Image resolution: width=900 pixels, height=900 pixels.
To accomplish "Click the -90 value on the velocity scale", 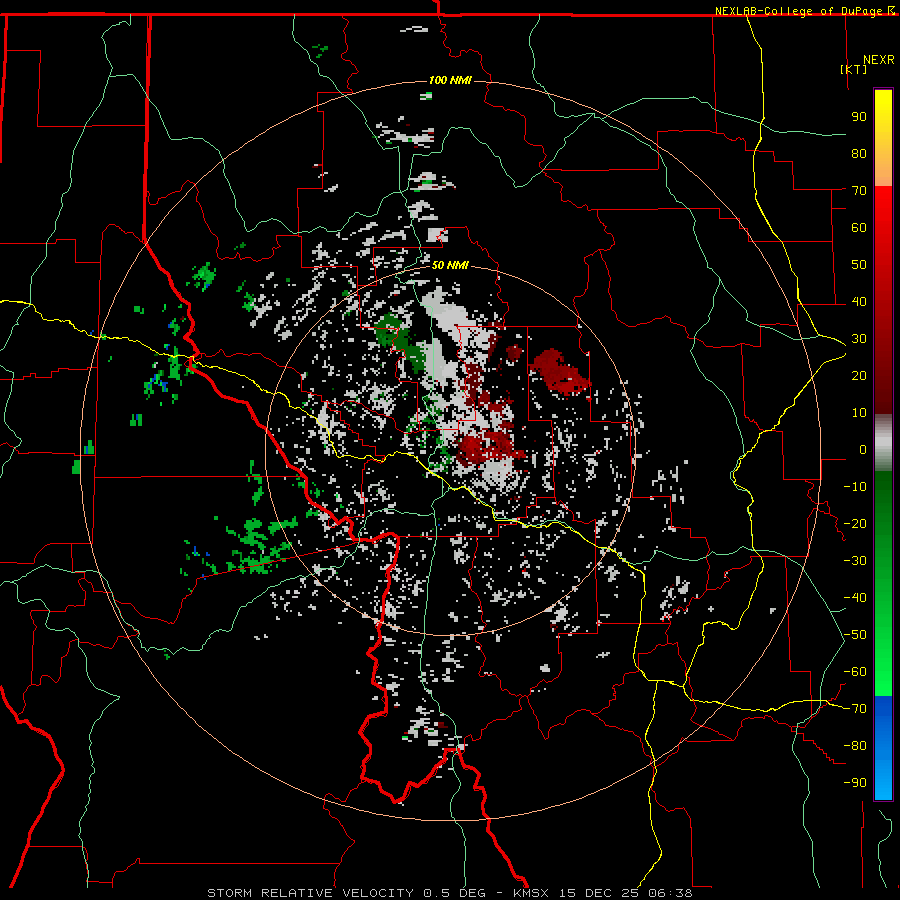I will click(x=855, y=782).
